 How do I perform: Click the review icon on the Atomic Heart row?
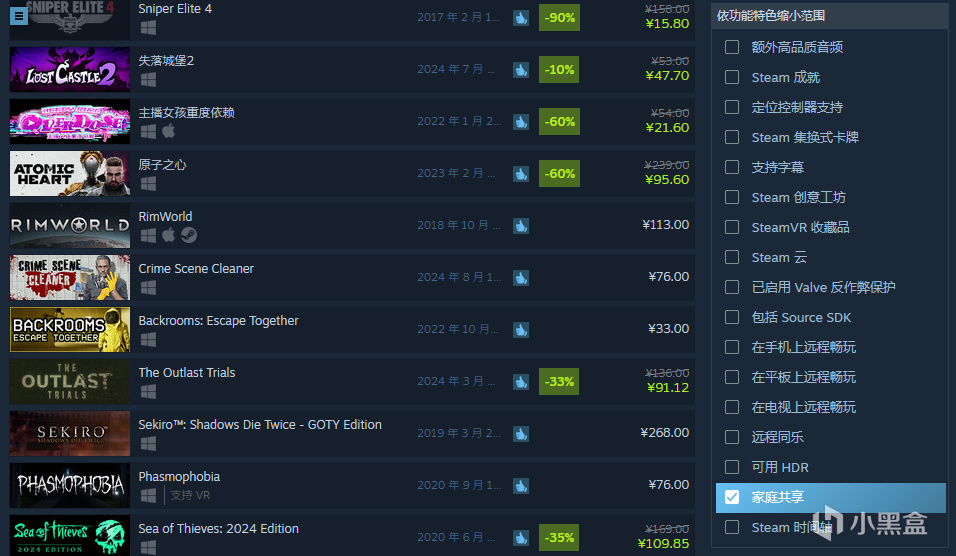(521, 174)
